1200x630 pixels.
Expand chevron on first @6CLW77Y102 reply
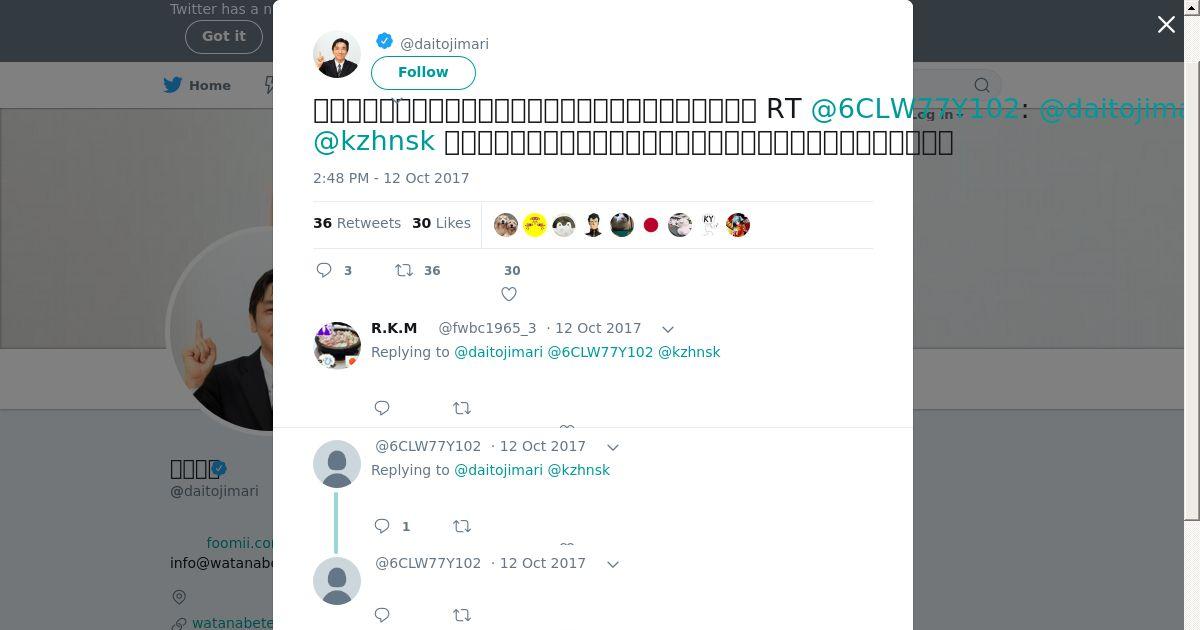(613, 447)
